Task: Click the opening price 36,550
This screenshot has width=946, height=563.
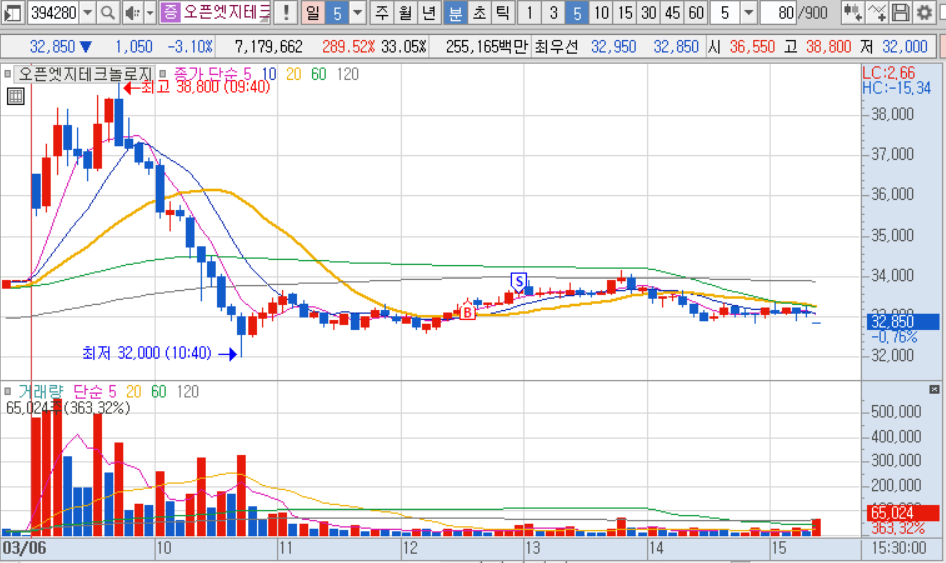Action: (752, 46)
